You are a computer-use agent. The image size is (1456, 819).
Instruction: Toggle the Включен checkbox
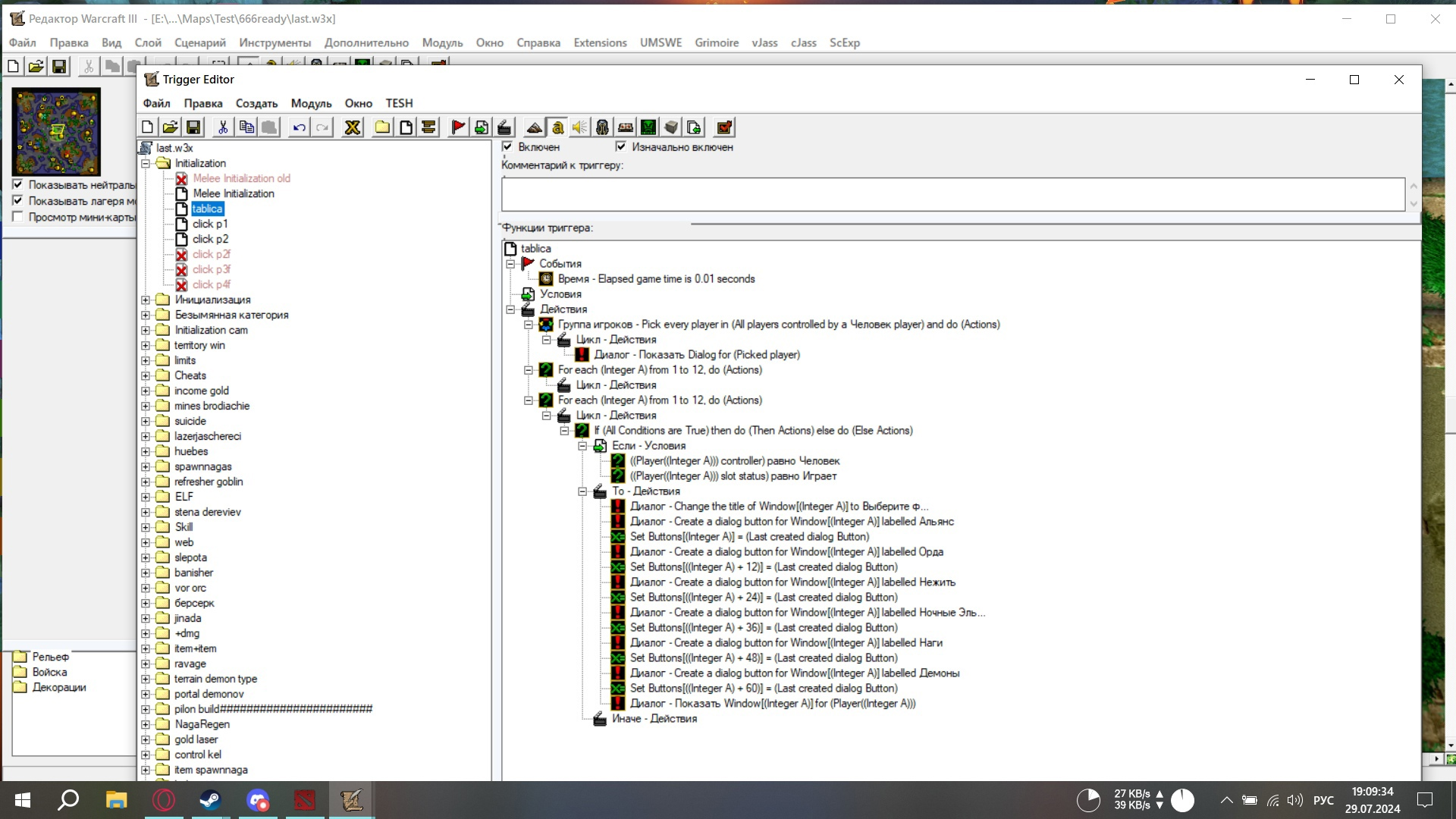pyautogui.click(x=507, y=147)
